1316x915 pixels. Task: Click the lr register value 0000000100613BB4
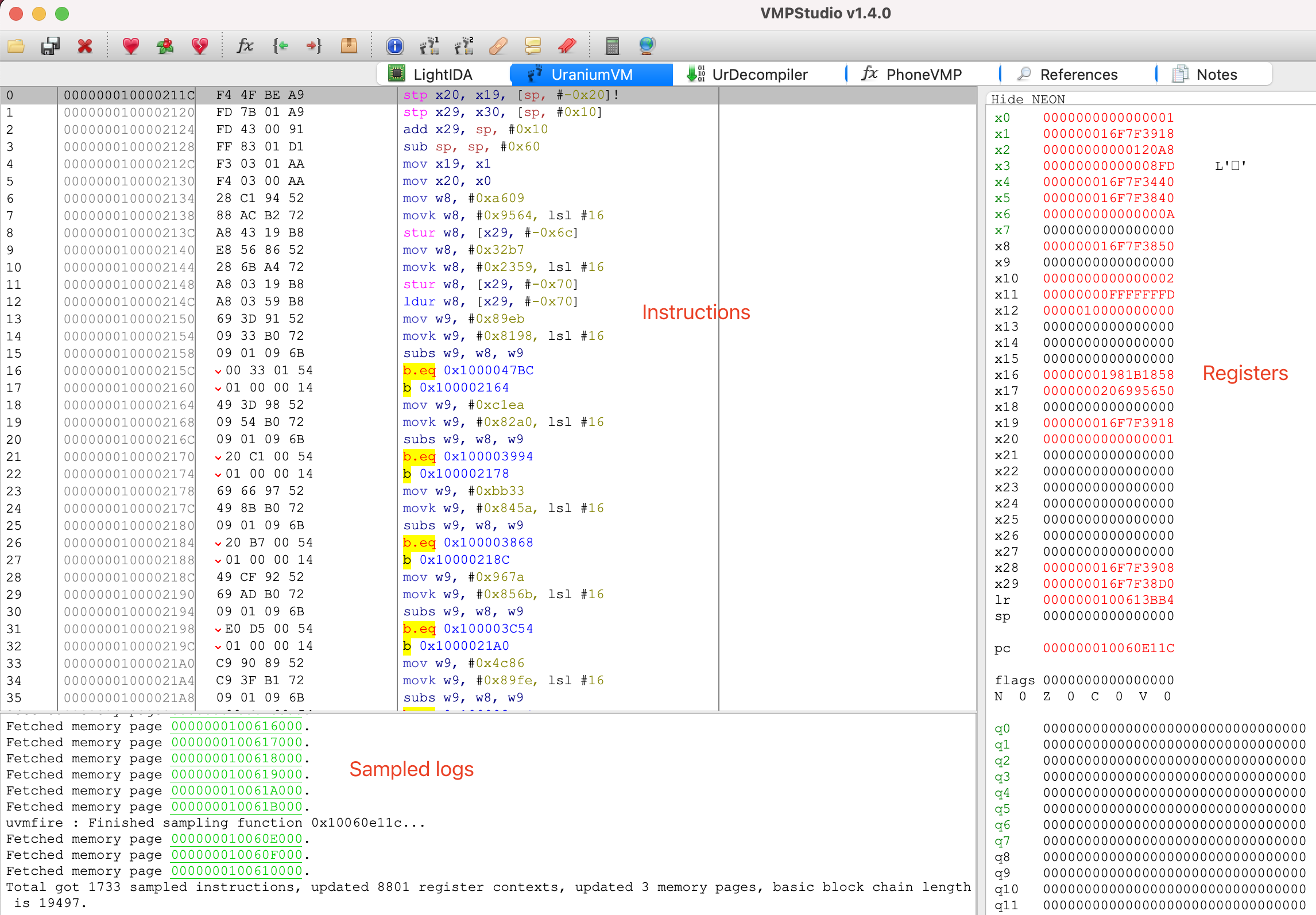click(1109, 600)
